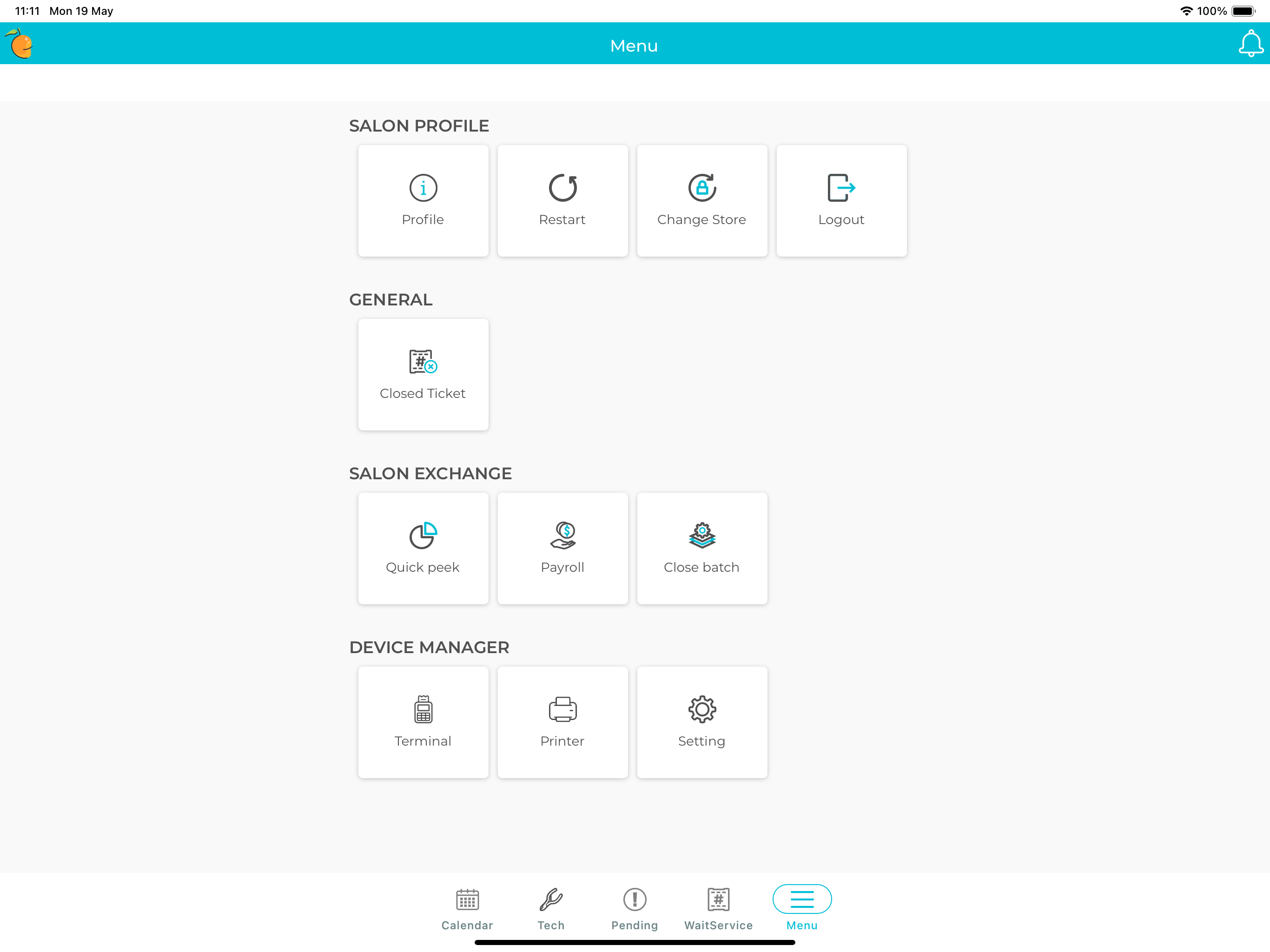This screenshot has height=952, width=1270.
Task: Click the Profile label text
Action: 423,220
